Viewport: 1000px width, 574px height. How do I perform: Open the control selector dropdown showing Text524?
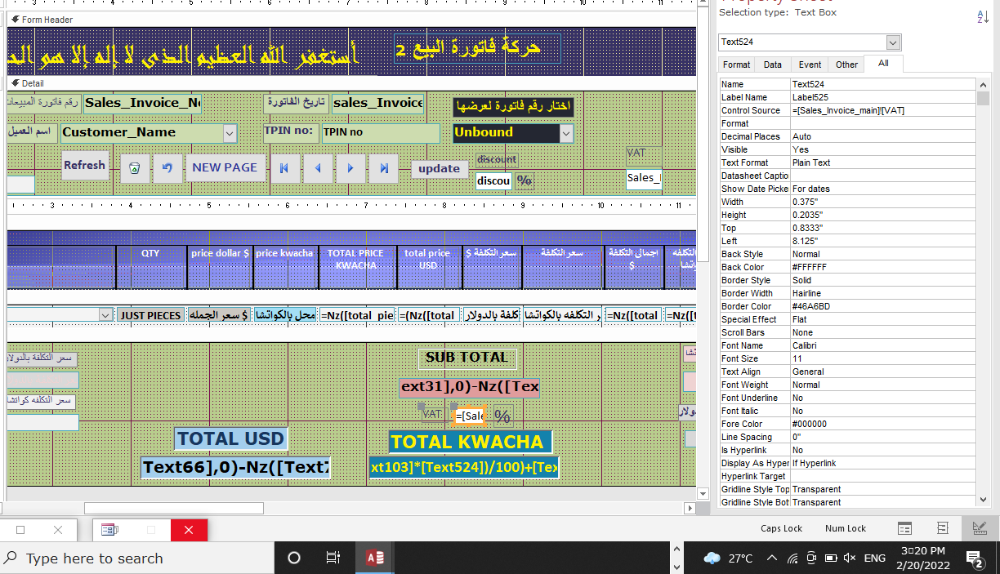point(893,43)
